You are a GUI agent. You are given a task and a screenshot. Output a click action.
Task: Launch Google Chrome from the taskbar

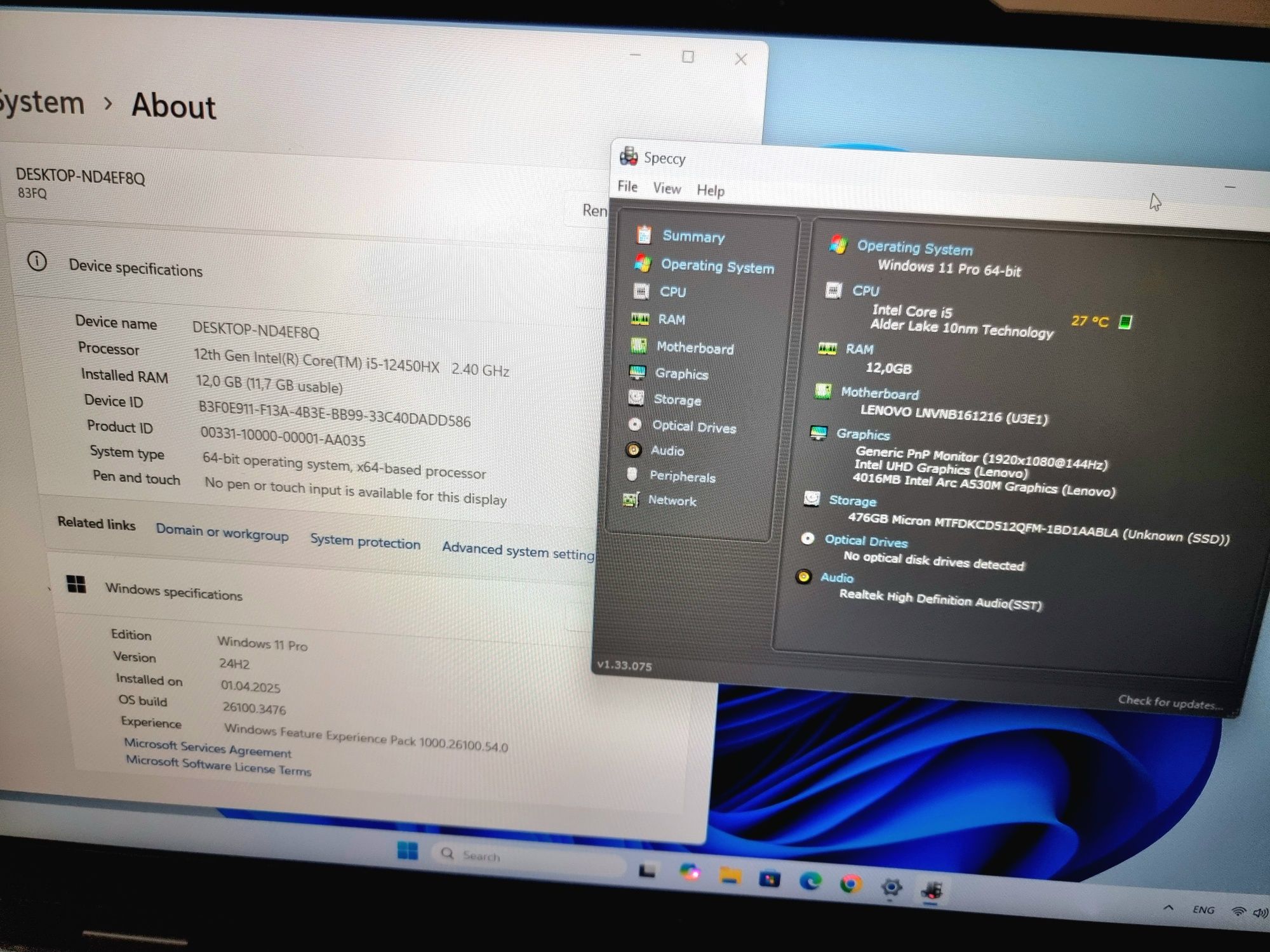(850, 883)
